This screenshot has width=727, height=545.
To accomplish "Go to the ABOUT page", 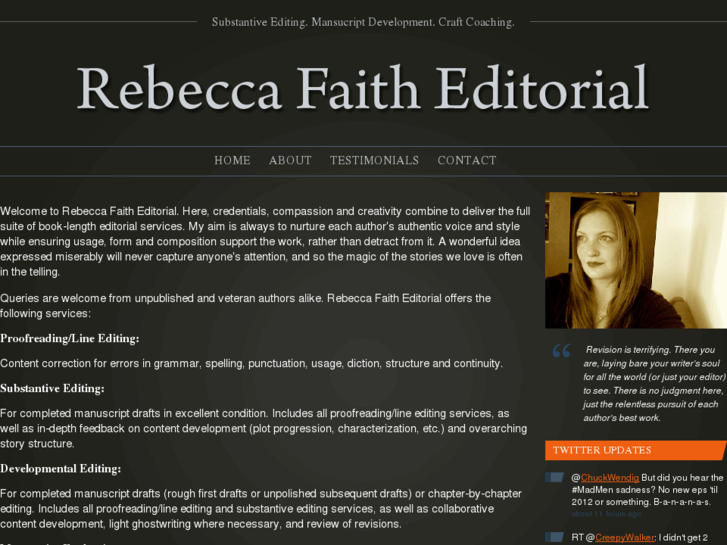I will [x=290, y=160].
